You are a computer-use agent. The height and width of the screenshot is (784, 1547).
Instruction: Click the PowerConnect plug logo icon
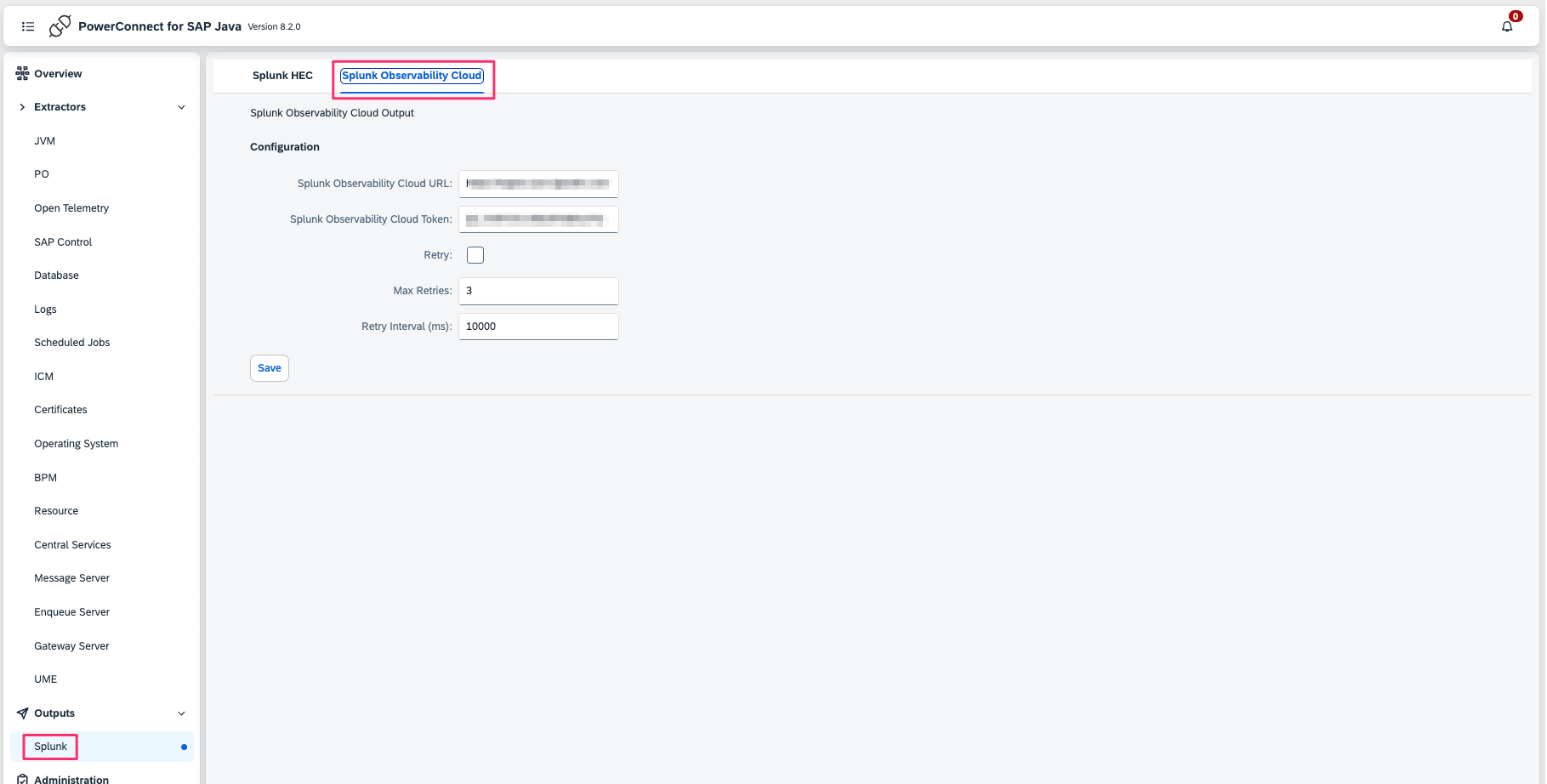coord(60,26)
